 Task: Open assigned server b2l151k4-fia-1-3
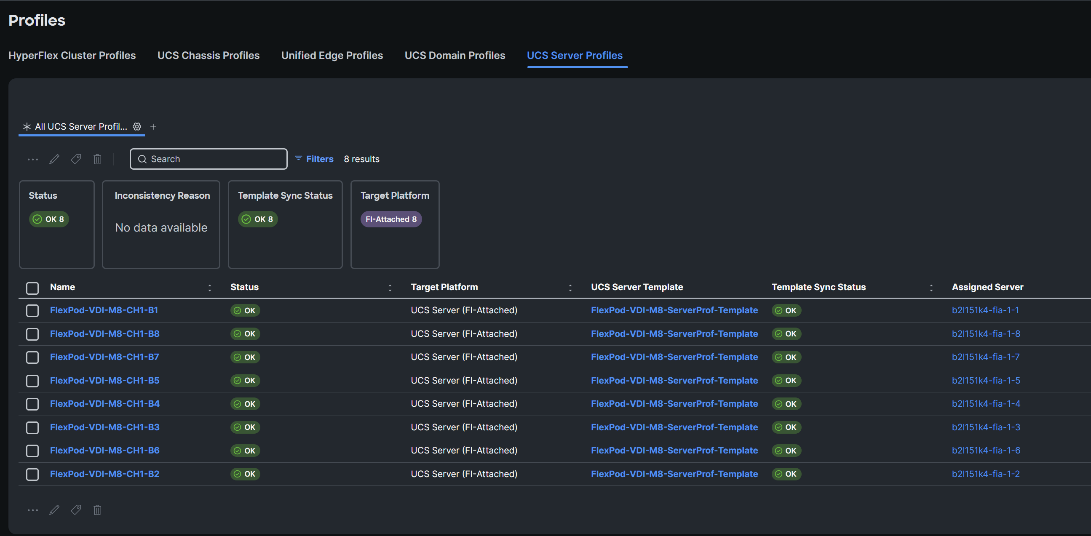(x=986, y=427)
